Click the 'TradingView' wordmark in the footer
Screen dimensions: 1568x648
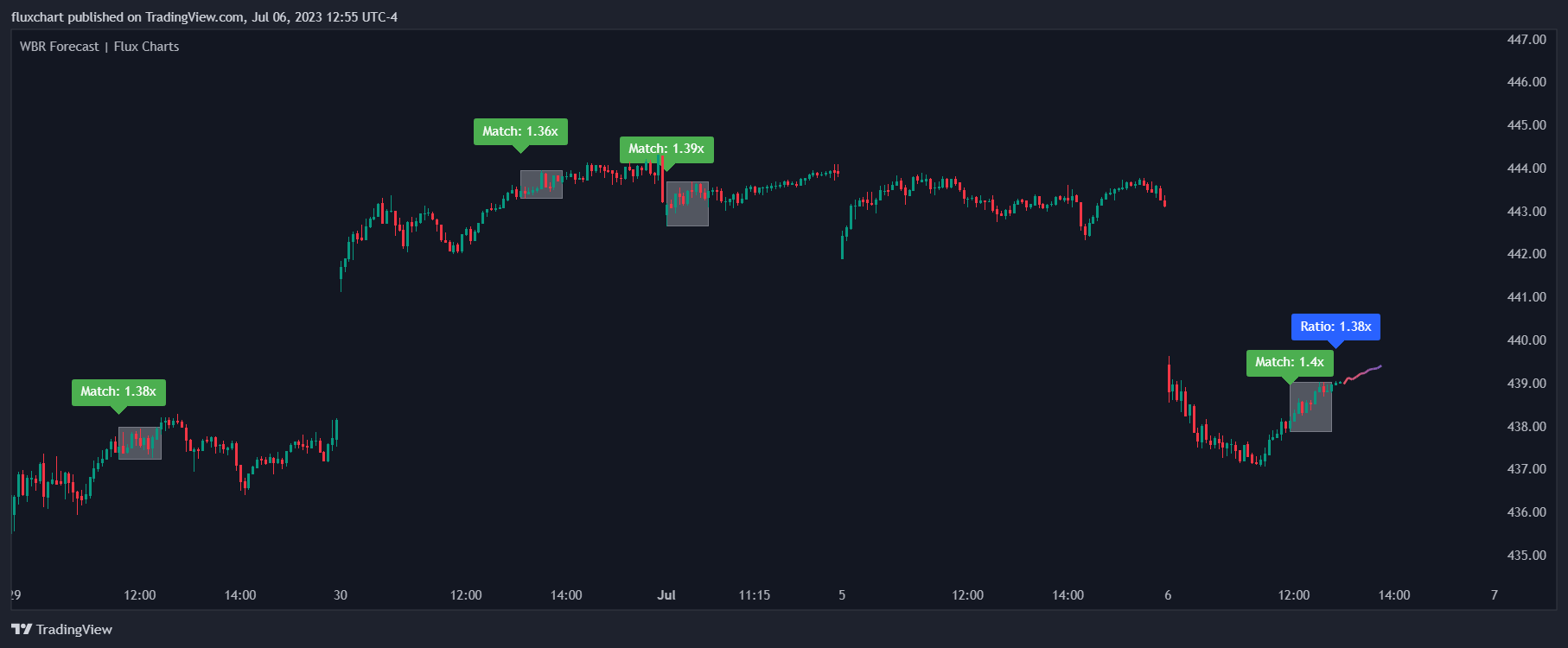[x=74, y=629]
